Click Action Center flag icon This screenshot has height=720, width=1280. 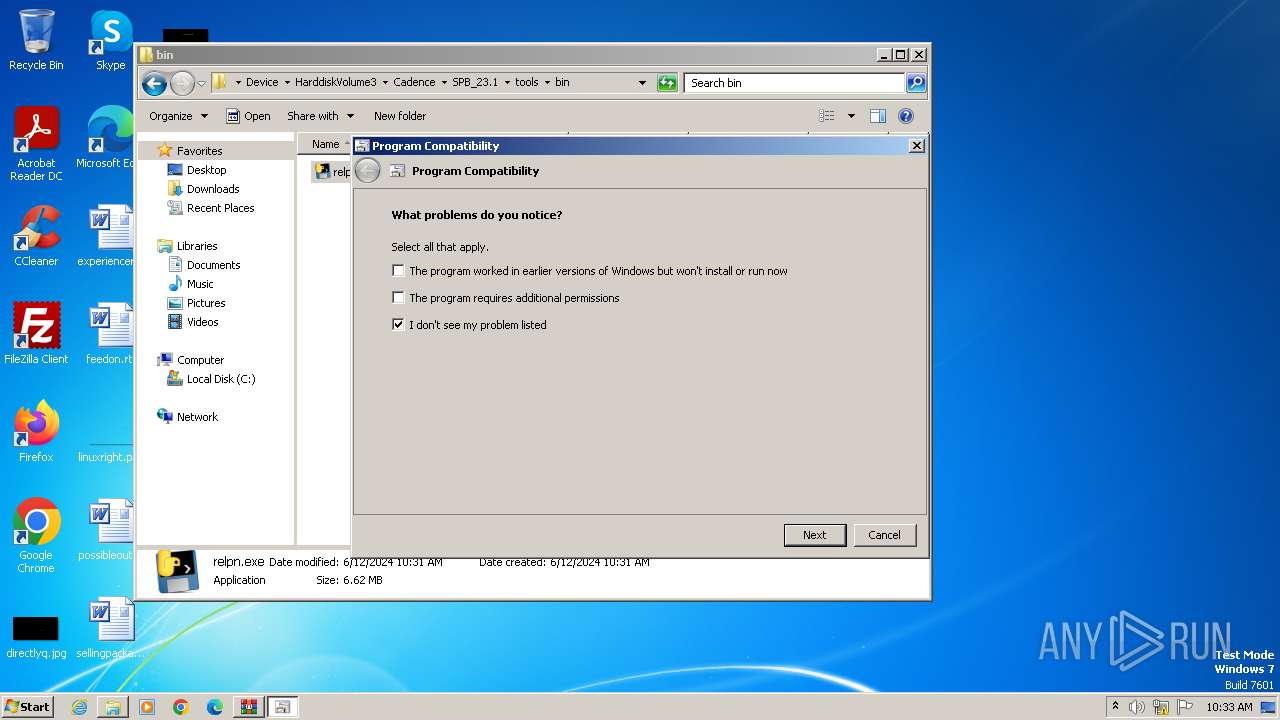pyautogui.click(x=1185, y=707)
